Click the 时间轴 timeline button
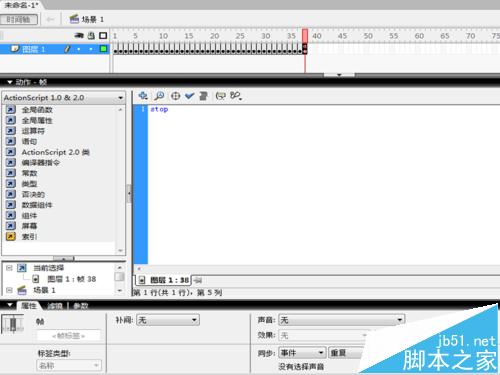 [x=19, y=19]
